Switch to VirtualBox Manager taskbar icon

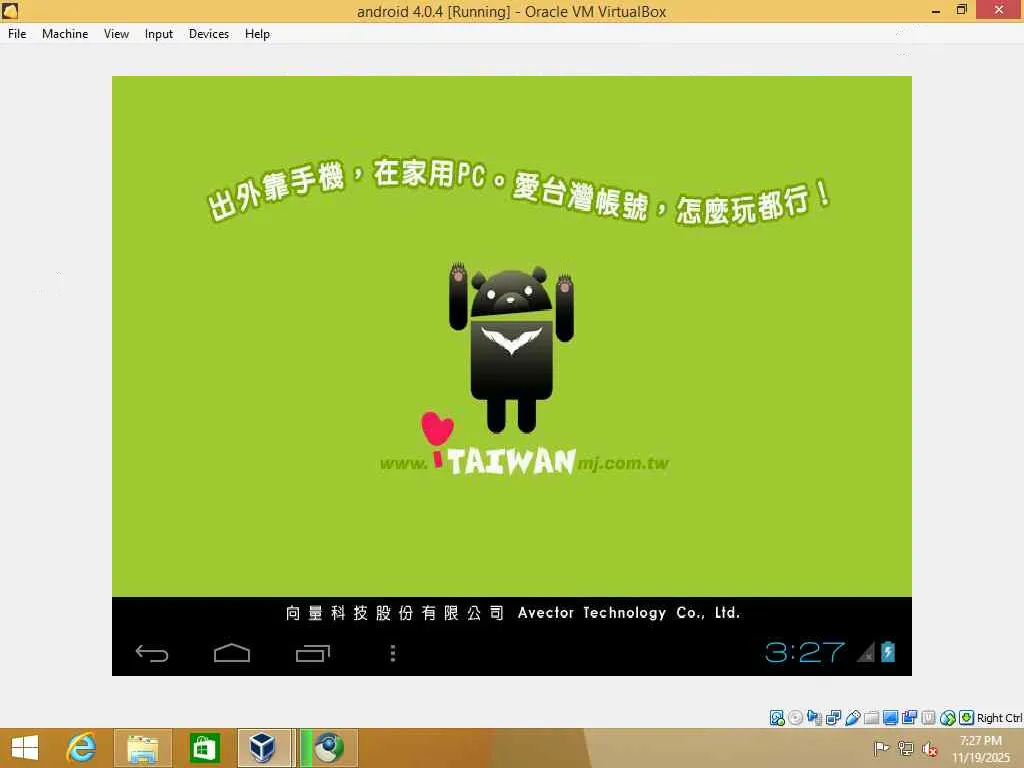click(263, 748)
